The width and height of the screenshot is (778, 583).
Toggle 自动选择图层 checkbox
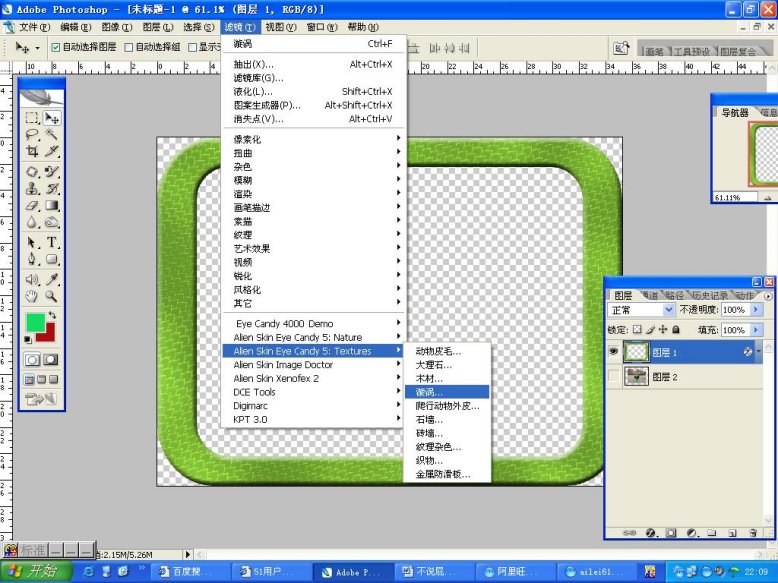tap(56, 47)
